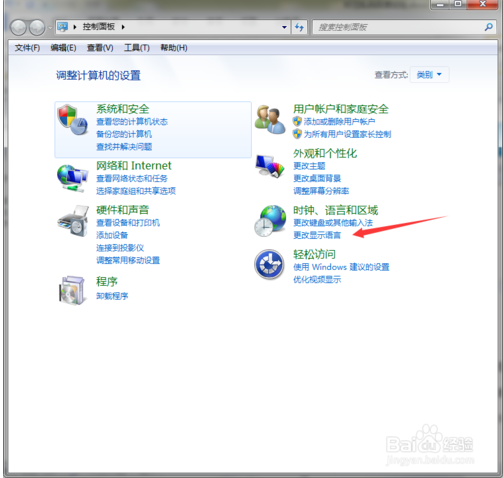Open the 系统和安全 shield icon
This screenshot has width=503, height=478.
click(x=72, y=120)
